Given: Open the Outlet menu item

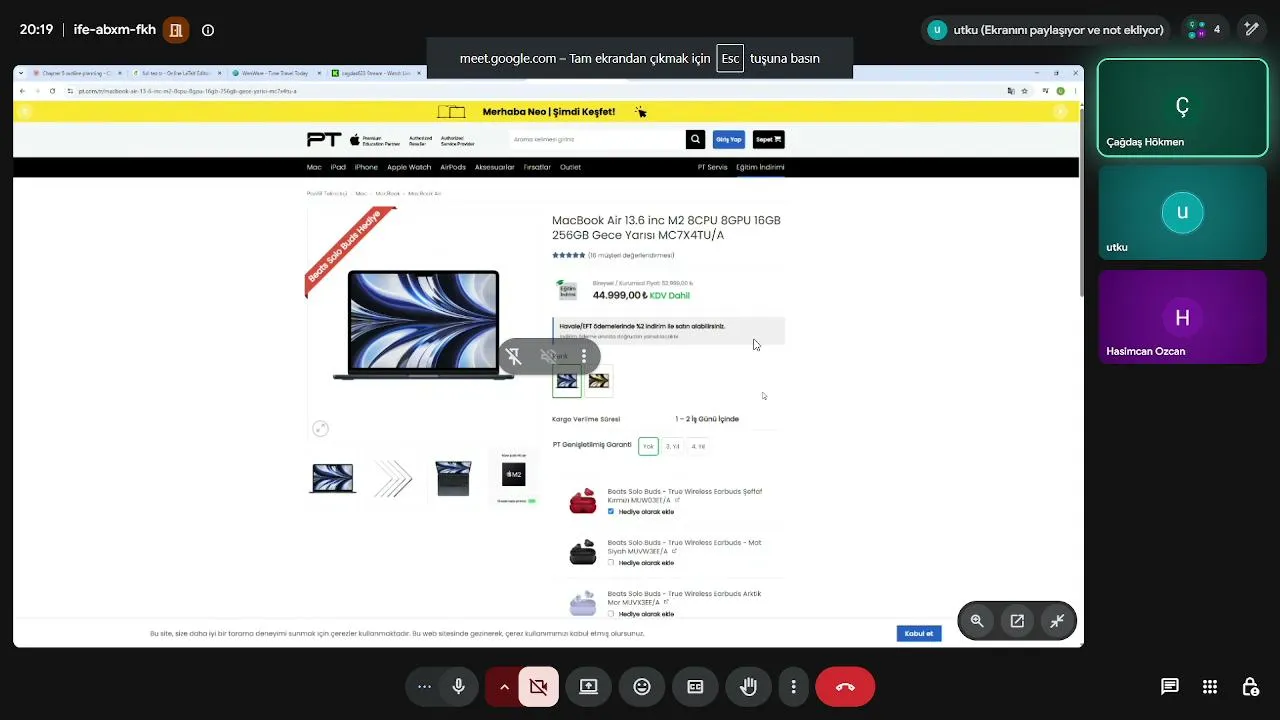Looking at the screenshot, I should click(x=570, y=167).
